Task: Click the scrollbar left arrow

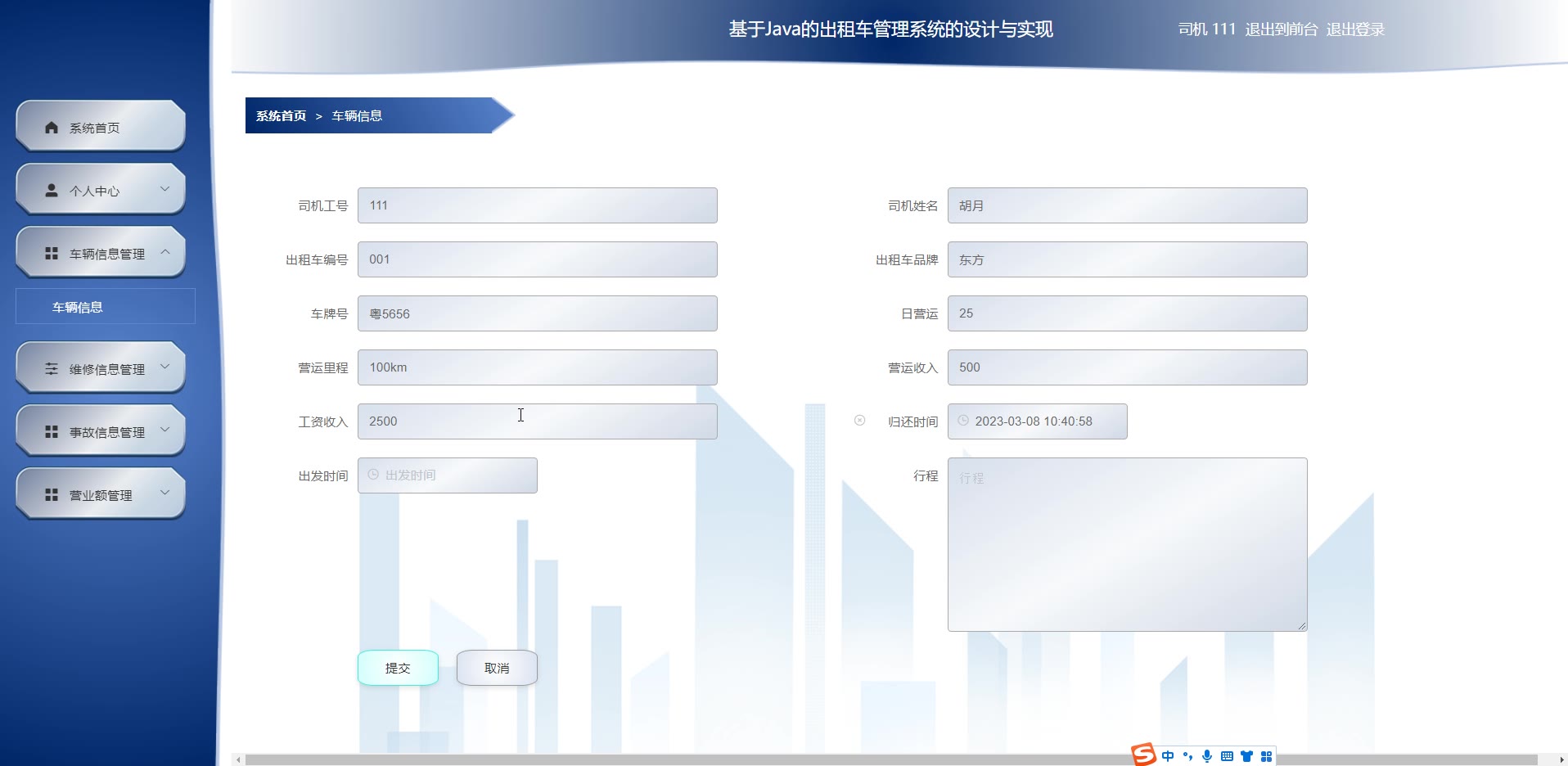Action: click(238, 760)
